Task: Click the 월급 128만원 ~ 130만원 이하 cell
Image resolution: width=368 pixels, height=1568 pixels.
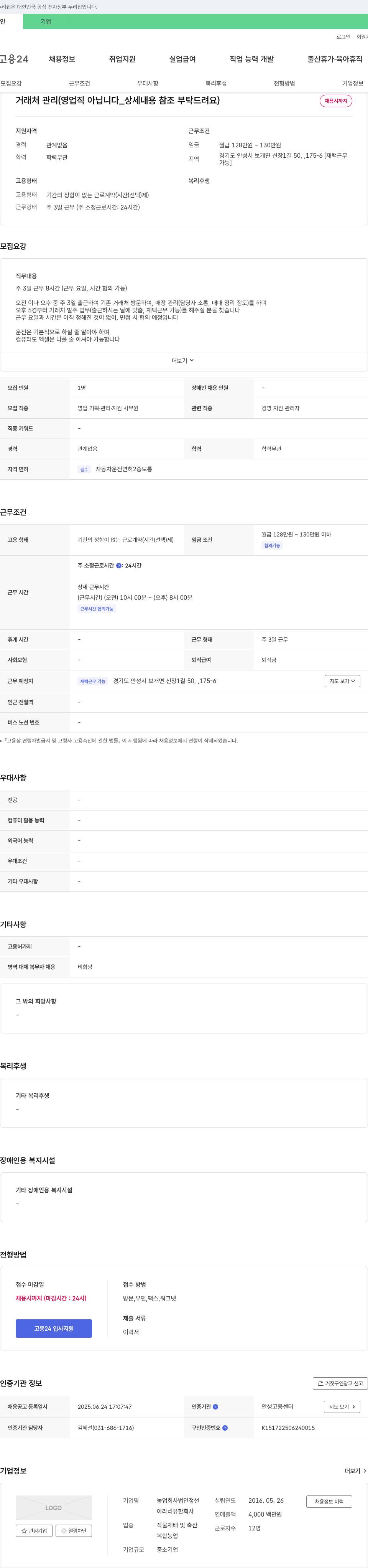Action: pyautogui.click(x=296, y=535)
